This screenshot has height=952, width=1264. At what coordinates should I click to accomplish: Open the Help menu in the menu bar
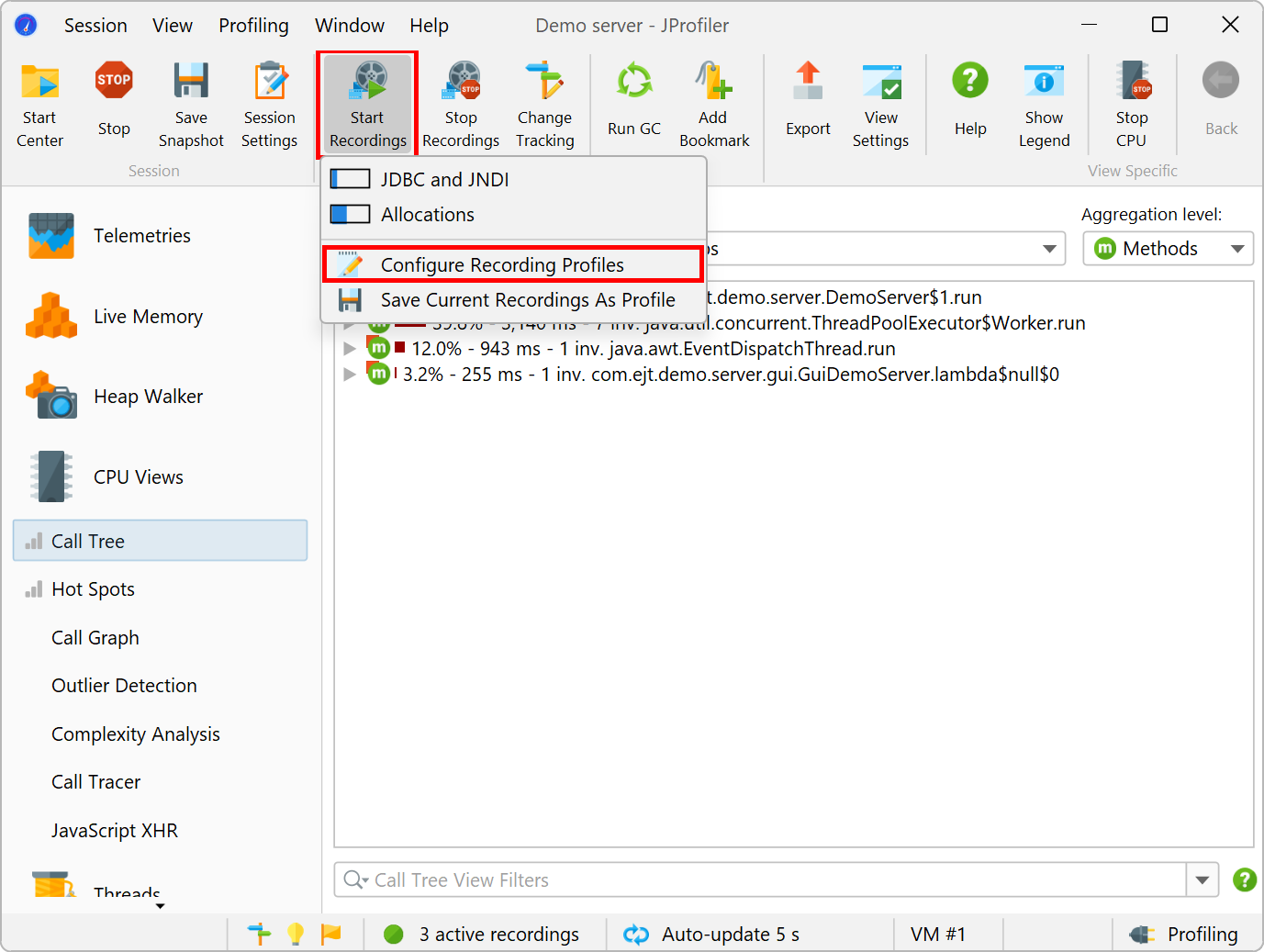click(x=429, y=26)
